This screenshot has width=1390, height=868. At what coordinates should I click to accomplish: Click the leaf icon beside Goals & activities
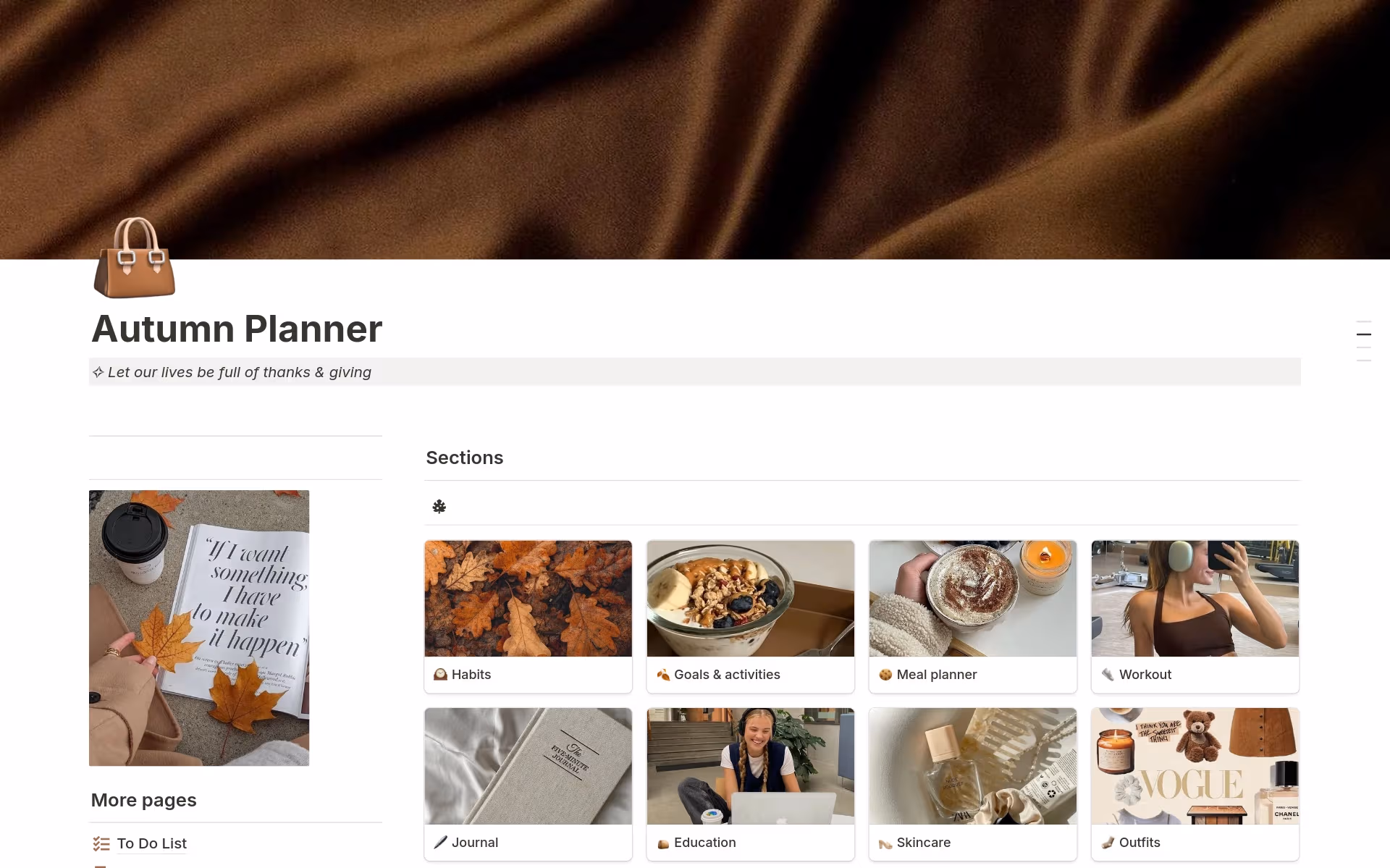click(x=663, y=675)
